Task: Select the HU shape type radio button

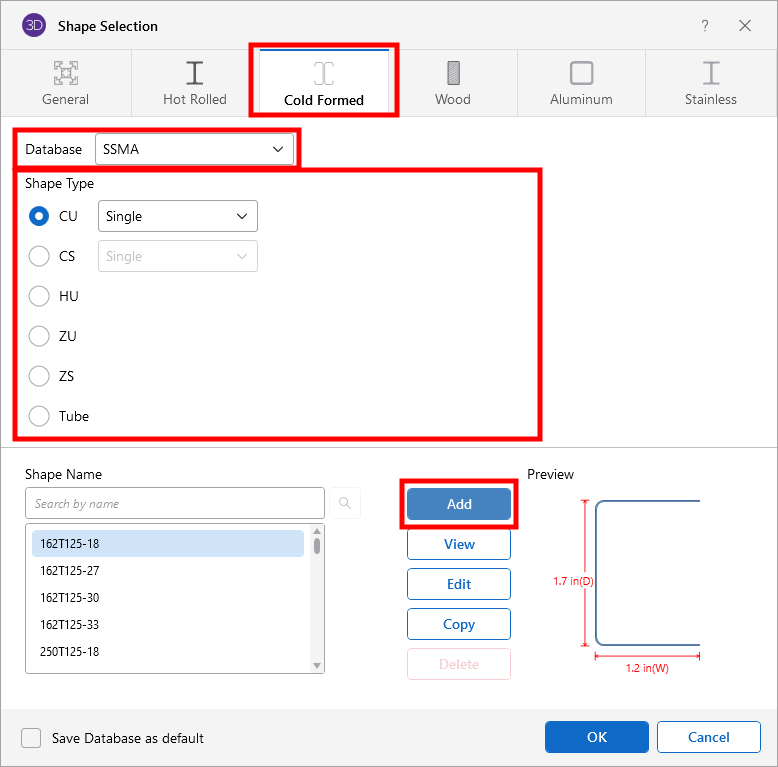Action: click(39, 296)
